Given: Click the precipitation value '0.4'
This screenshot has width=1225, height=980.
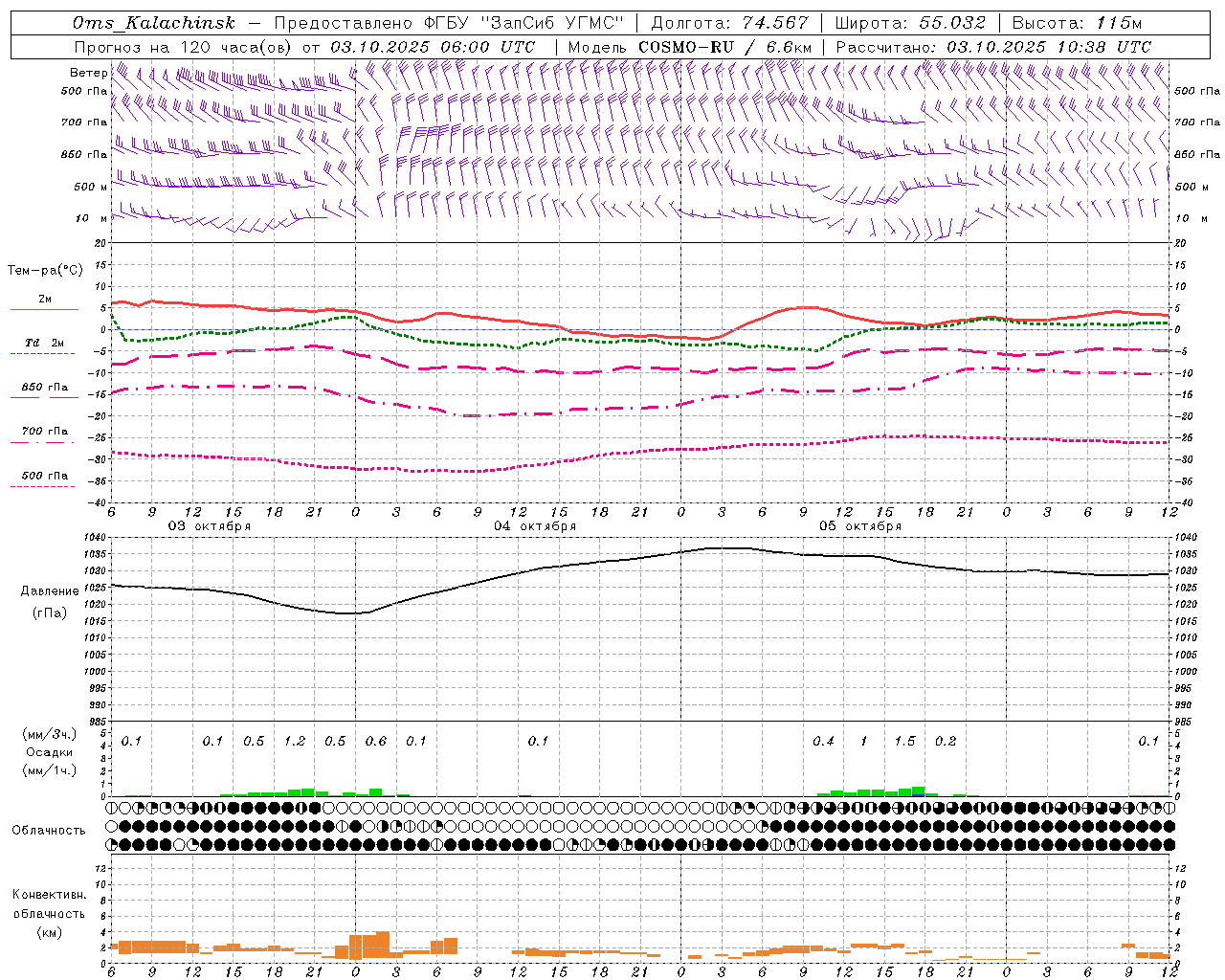Looking at the screenshot, I should click(x=823, y=742).
